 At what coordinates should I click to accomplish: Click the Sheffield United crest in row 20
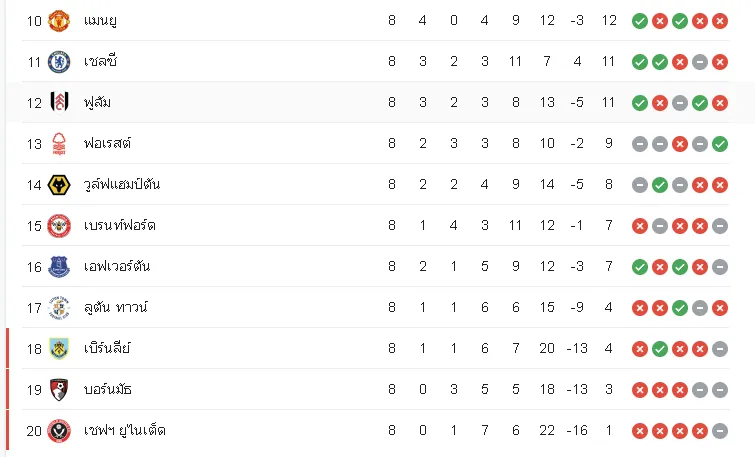pos(59,431)
